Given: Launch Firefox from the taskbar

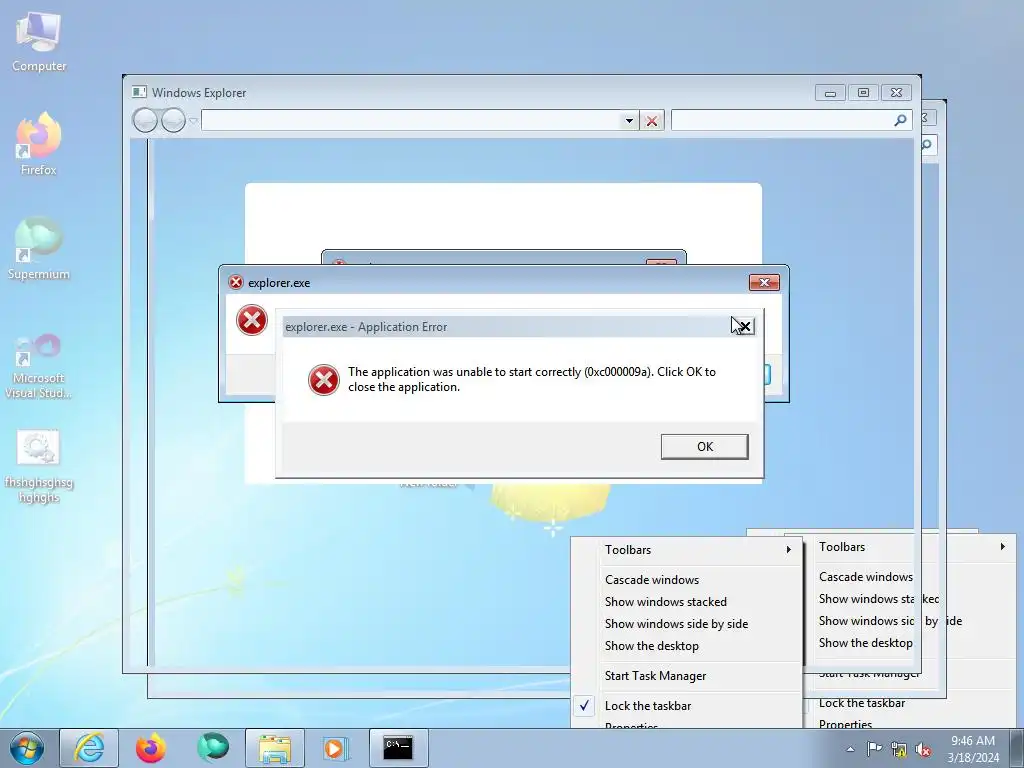Looking at the screenshot, I should point(151,748).
